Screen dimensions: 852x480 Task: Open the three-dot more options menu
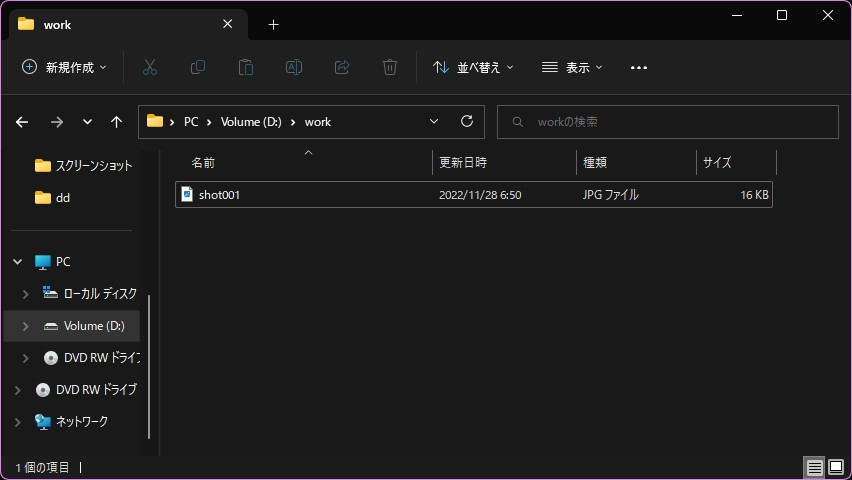tap(638, 67)
